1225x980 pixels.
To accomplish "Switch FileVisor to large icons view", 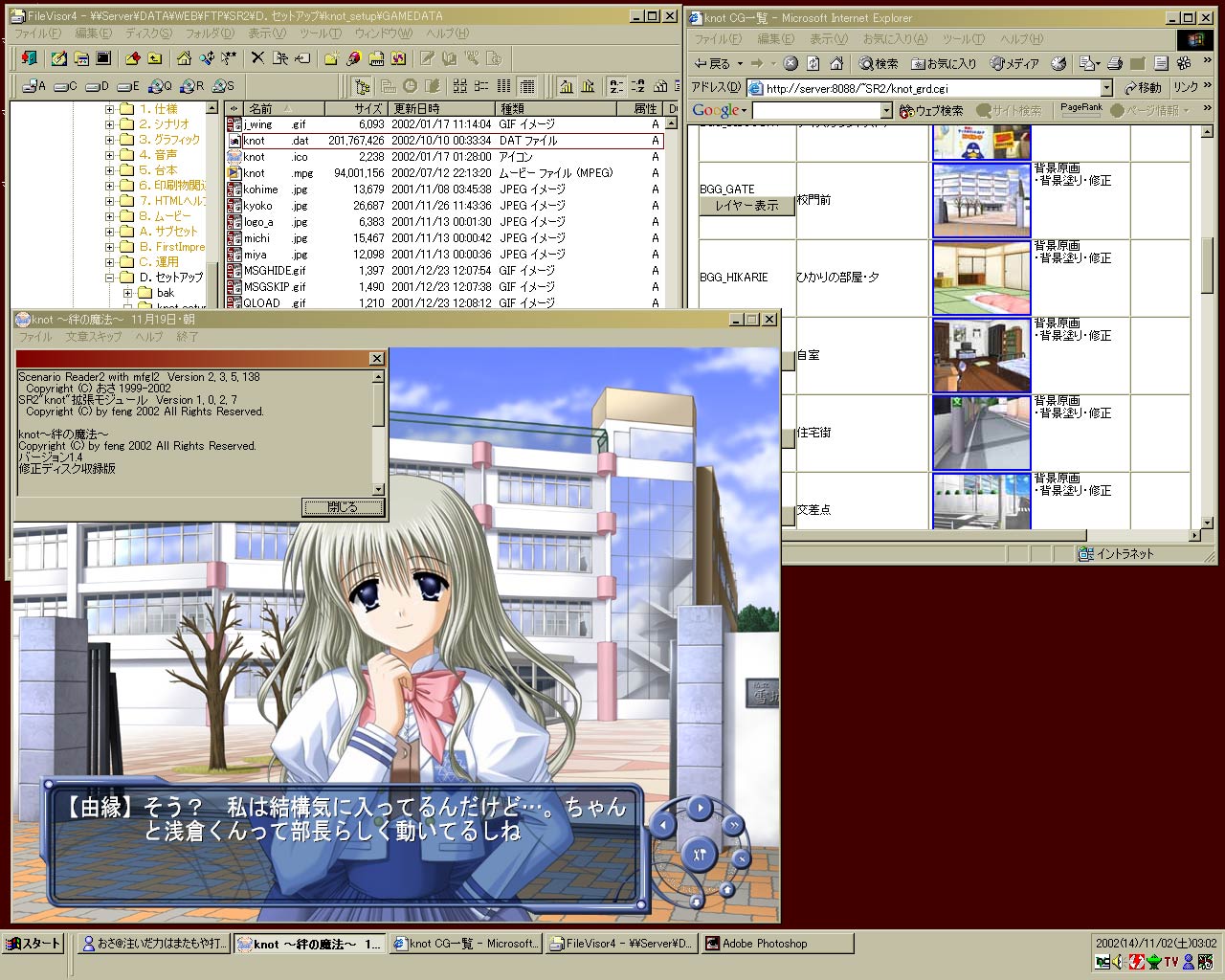I will click(x=460, y=86).
